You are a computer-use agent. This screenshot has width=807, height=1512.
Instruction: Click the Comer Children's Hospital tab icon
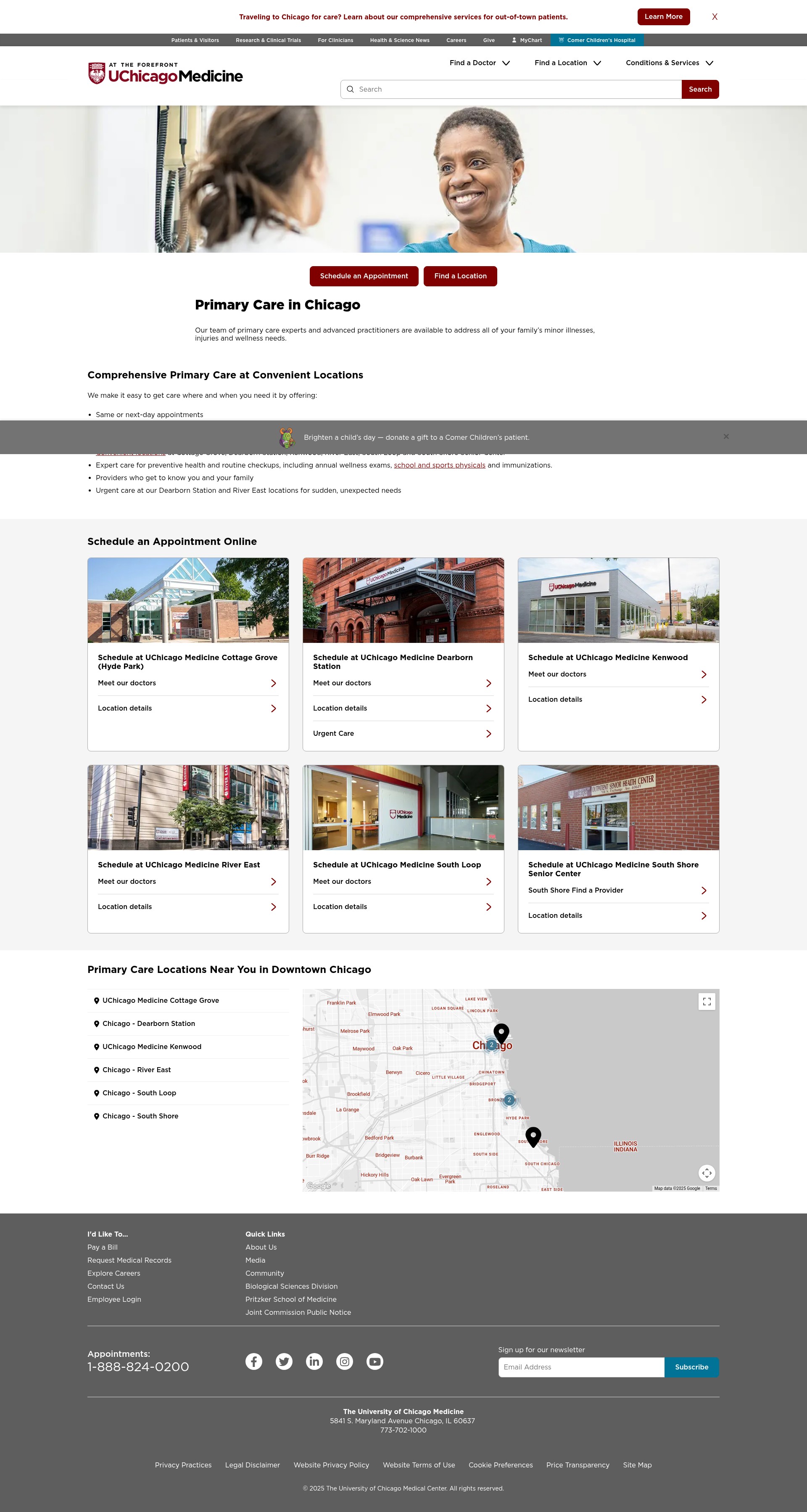tap(561, 40)
